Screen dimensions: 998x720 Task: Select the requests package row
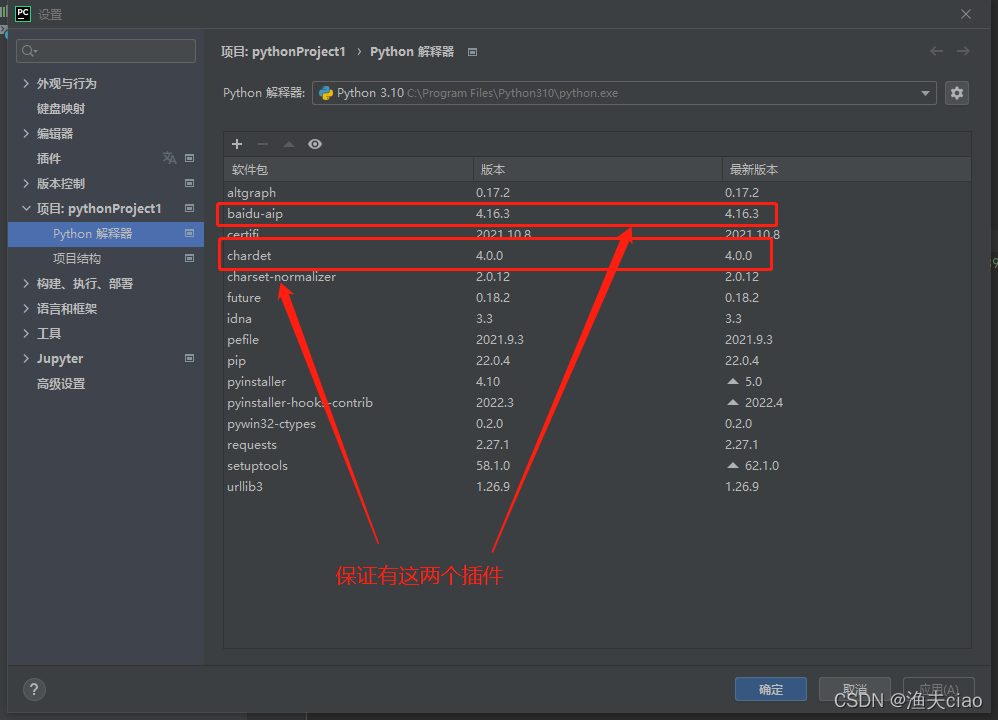(x=597, y=444)
